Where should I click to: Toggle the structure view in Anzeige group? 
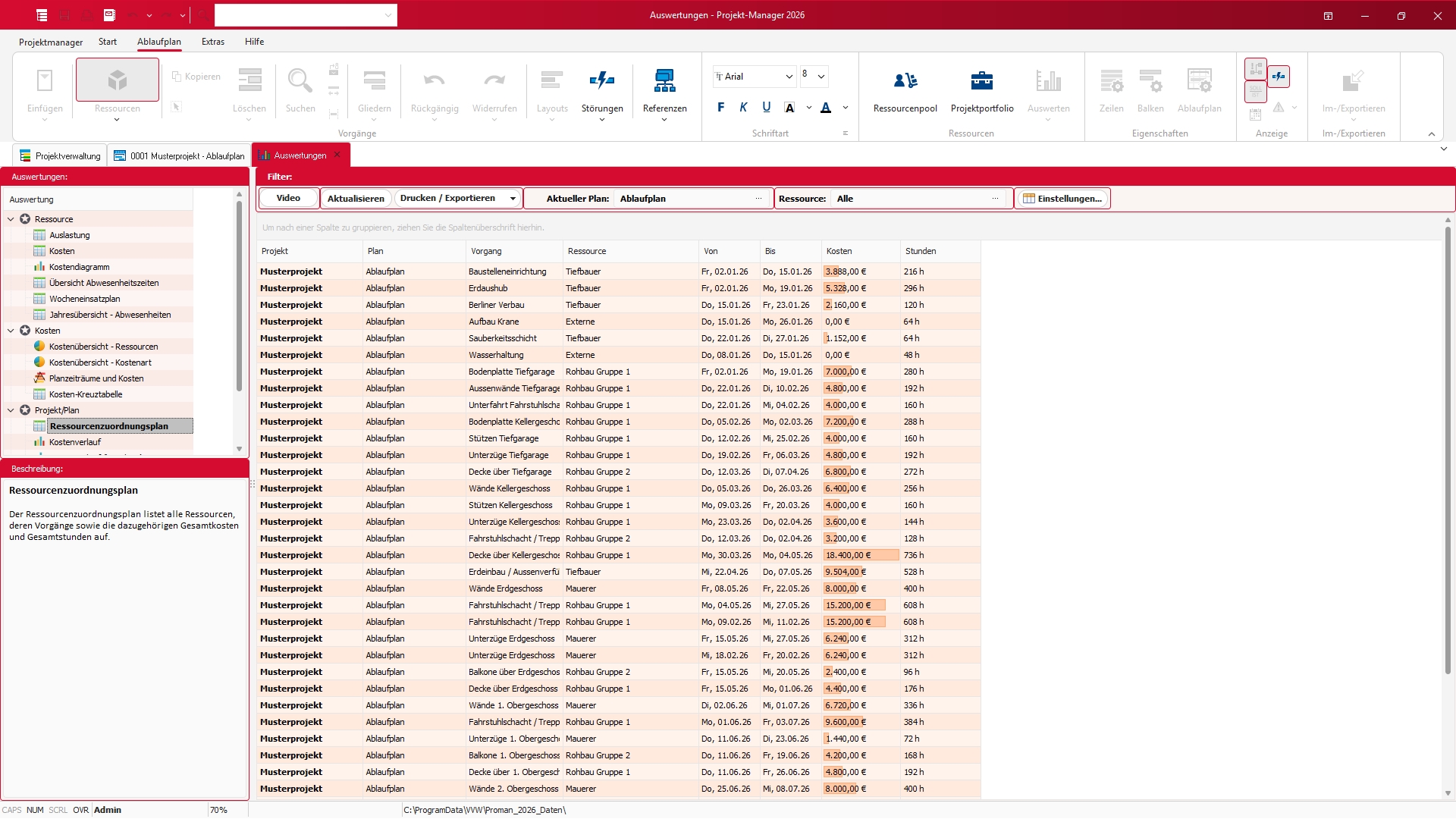(1256, 70)
